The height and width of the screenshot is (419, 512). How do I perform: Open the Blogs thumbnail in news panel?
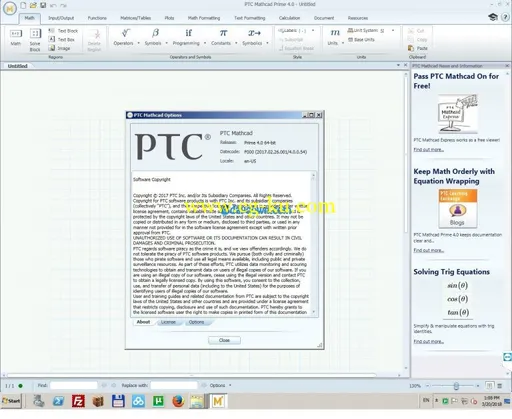[458, 208]
